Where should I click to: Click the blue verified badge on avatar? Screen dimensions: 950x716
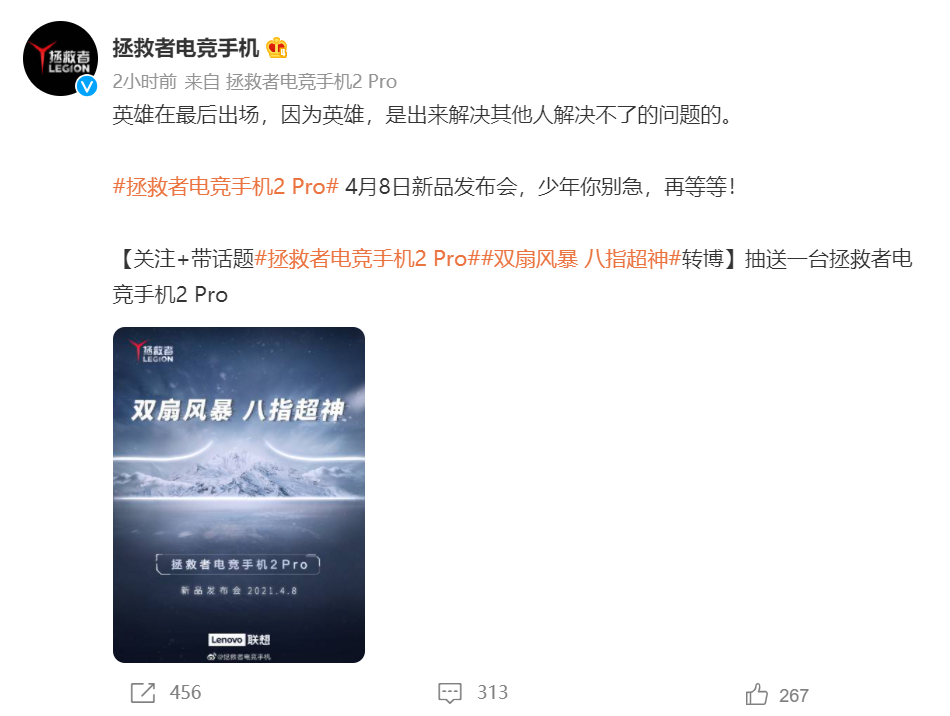[x=87, y=86]
